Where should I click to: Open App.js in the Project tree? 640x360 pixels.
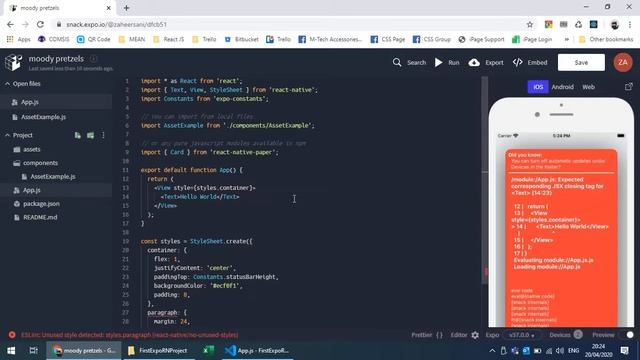(56, 190)
